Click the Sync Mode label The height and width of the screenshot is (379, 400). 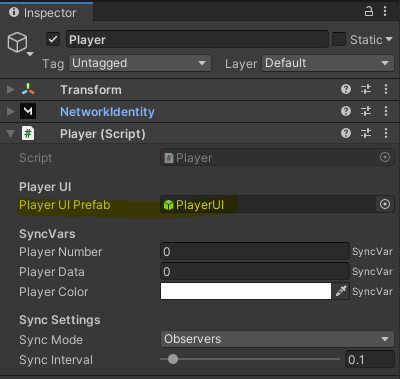pyautogui.click(x=51, y=340)
